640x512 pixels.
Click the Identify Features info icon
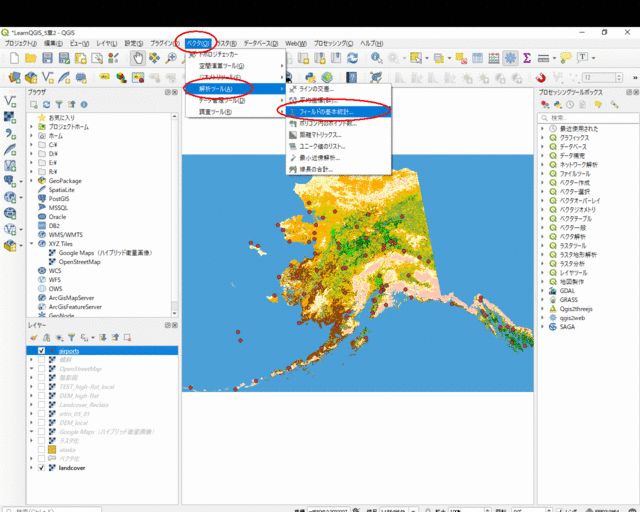coord(376,58)
